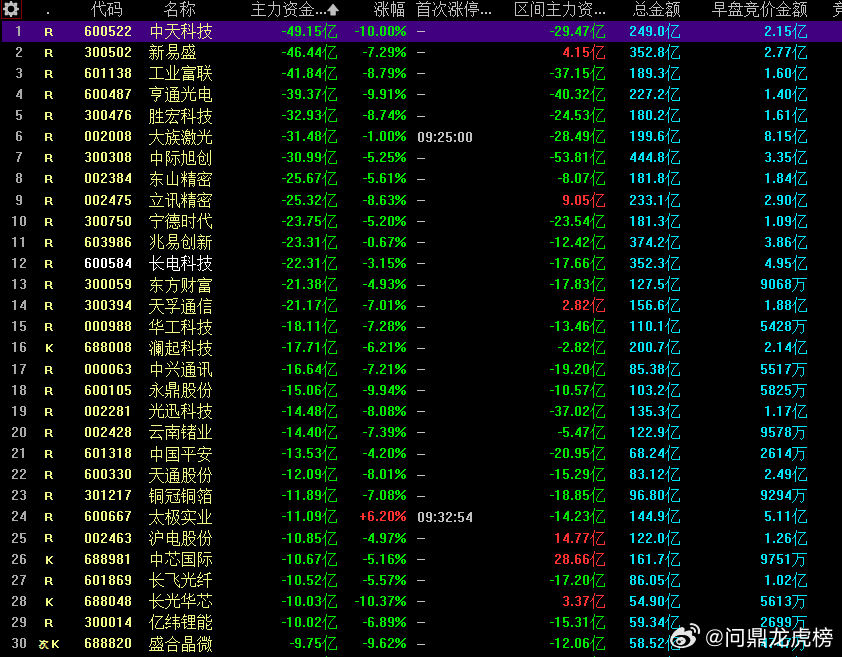The image size is (842, 657).
Task: Click 444.8亿 total amount value
Action: coord(655,157)
